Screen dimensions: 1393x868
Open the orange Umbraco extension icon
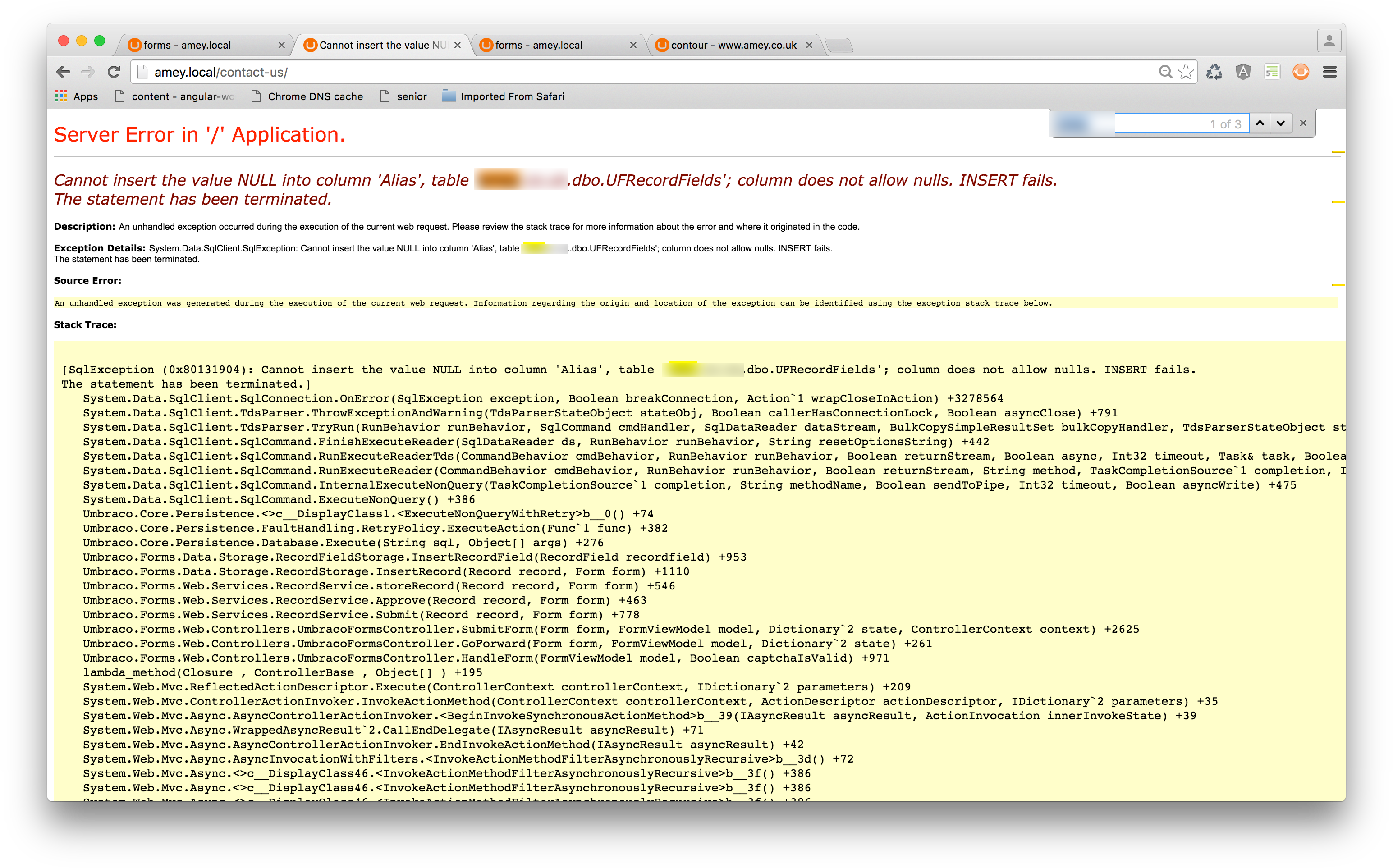pyautogui.click(x=1301, y=72)
